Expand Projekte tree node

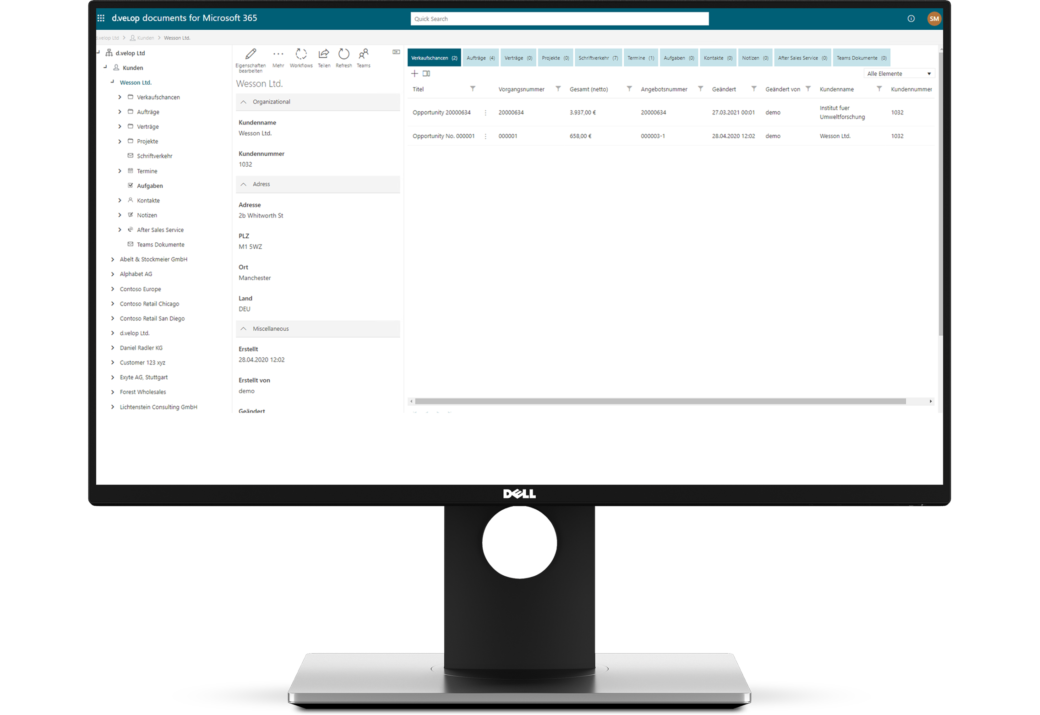[x=120, y=141]
